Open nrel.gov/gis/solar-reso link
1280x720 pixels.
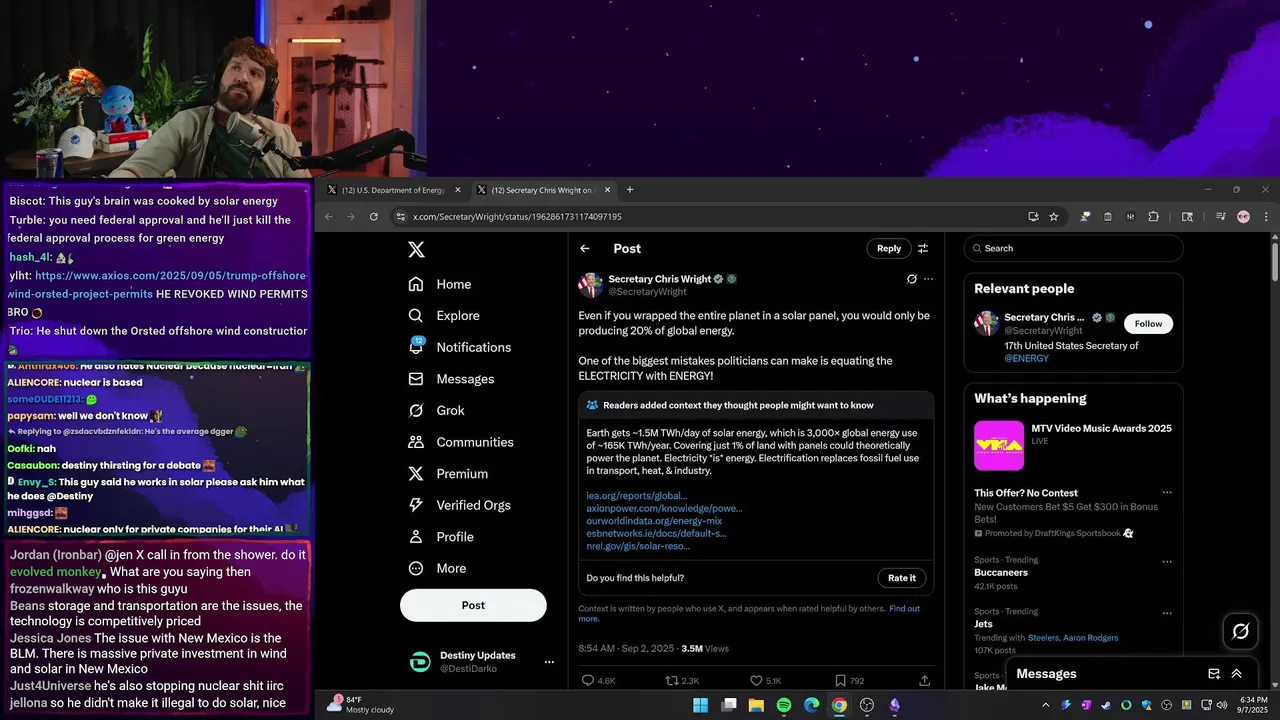(638, 546)
